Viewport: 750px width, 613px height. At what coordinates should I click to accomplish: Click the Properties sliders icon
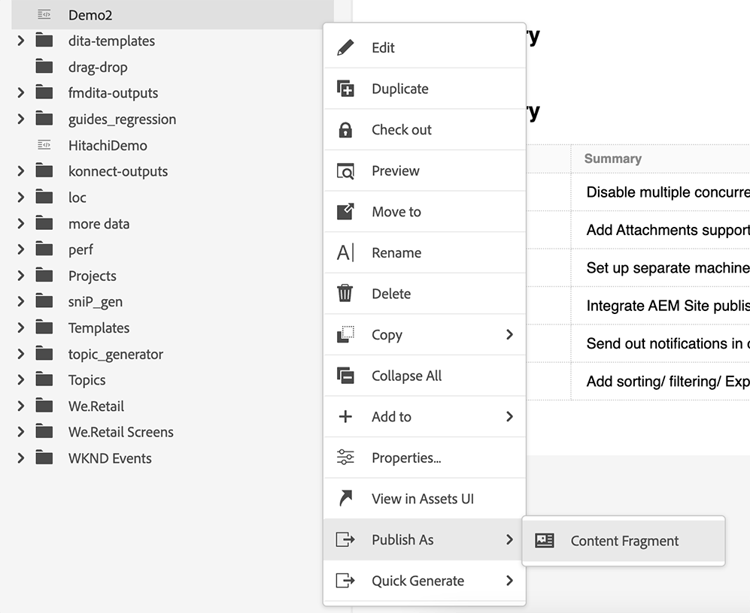click(x=346, y=458)
